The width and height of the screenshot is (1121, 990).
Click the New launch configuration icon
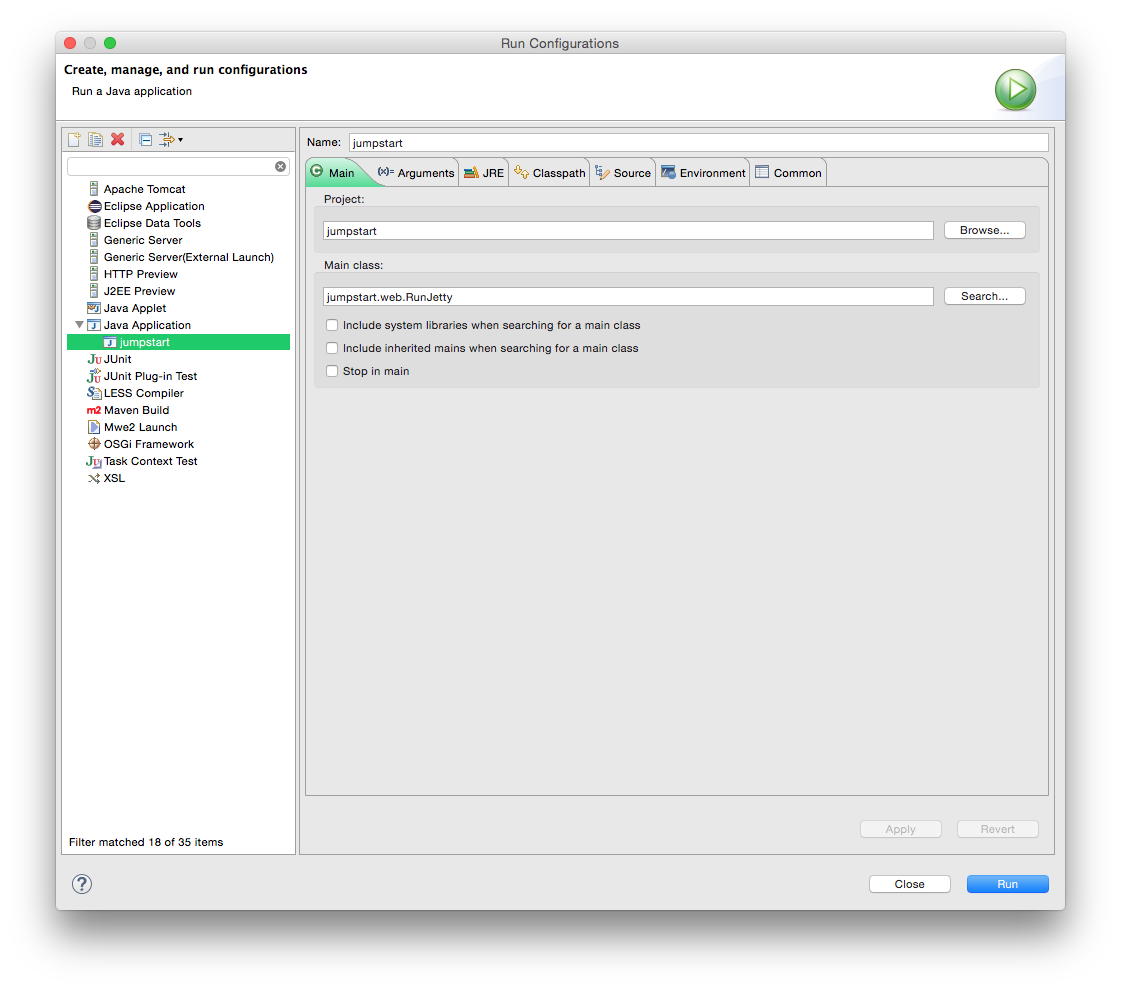click(x=74, y=139)
